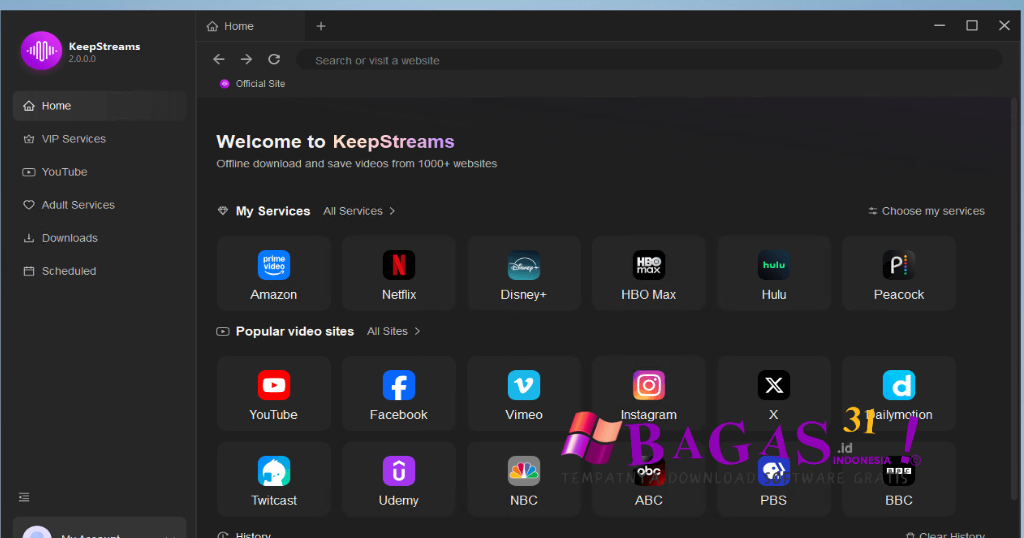
Task: Open Downloads in the sidebar
Action: pyautogui.click(x=99, y=238)
